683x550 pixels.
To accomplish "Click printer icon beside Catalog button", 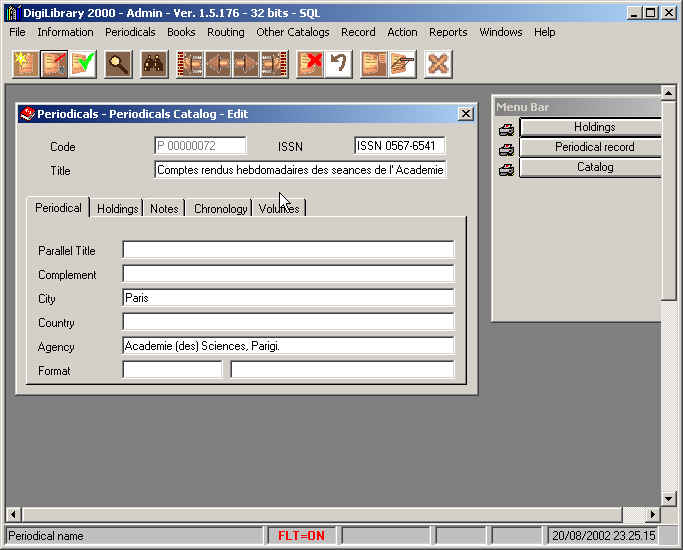I will pyautogui.click(x=506, y=170).
